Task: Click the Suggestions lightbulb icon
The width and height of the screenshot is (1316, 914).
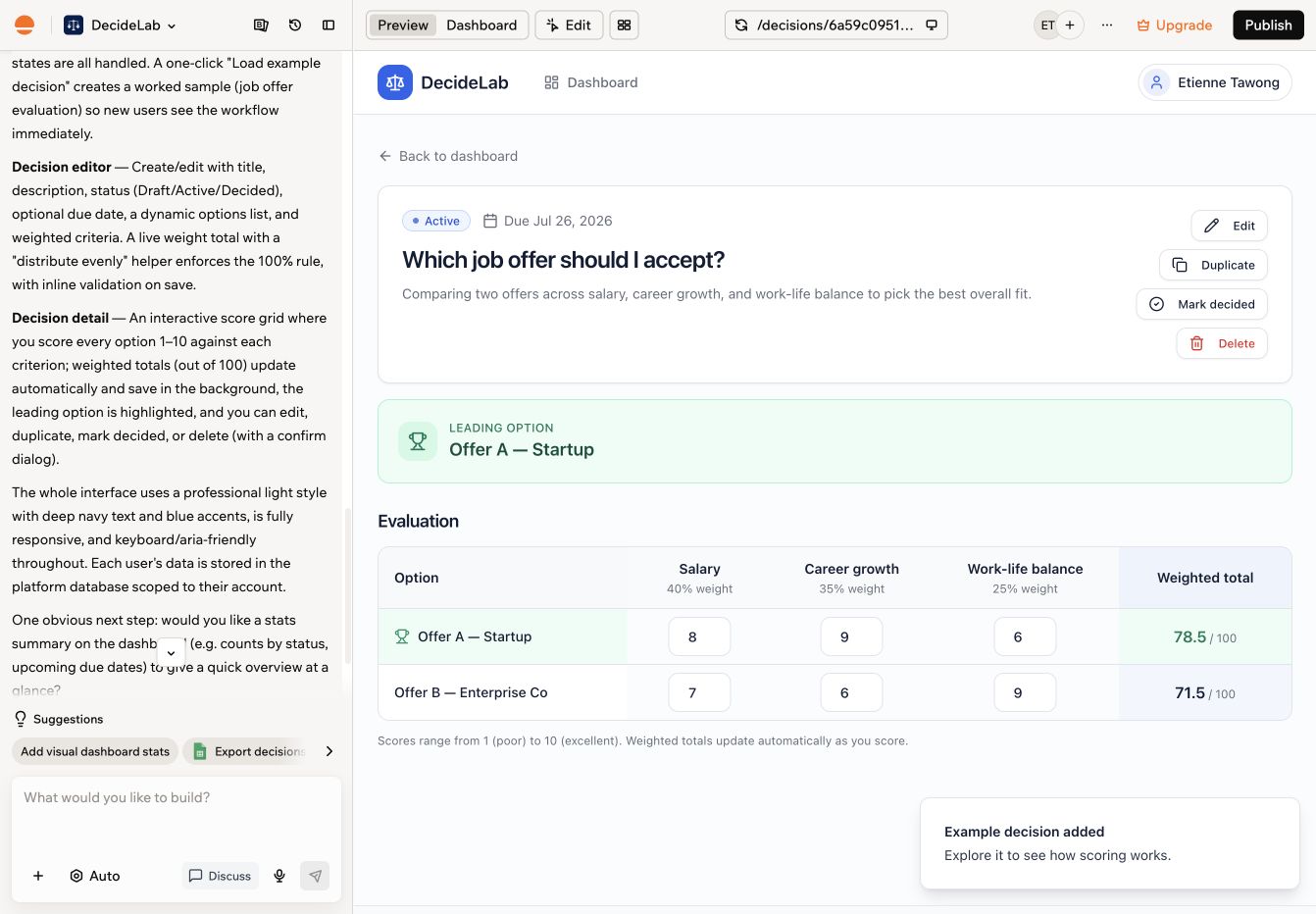Action: click(x=21, y=719)
